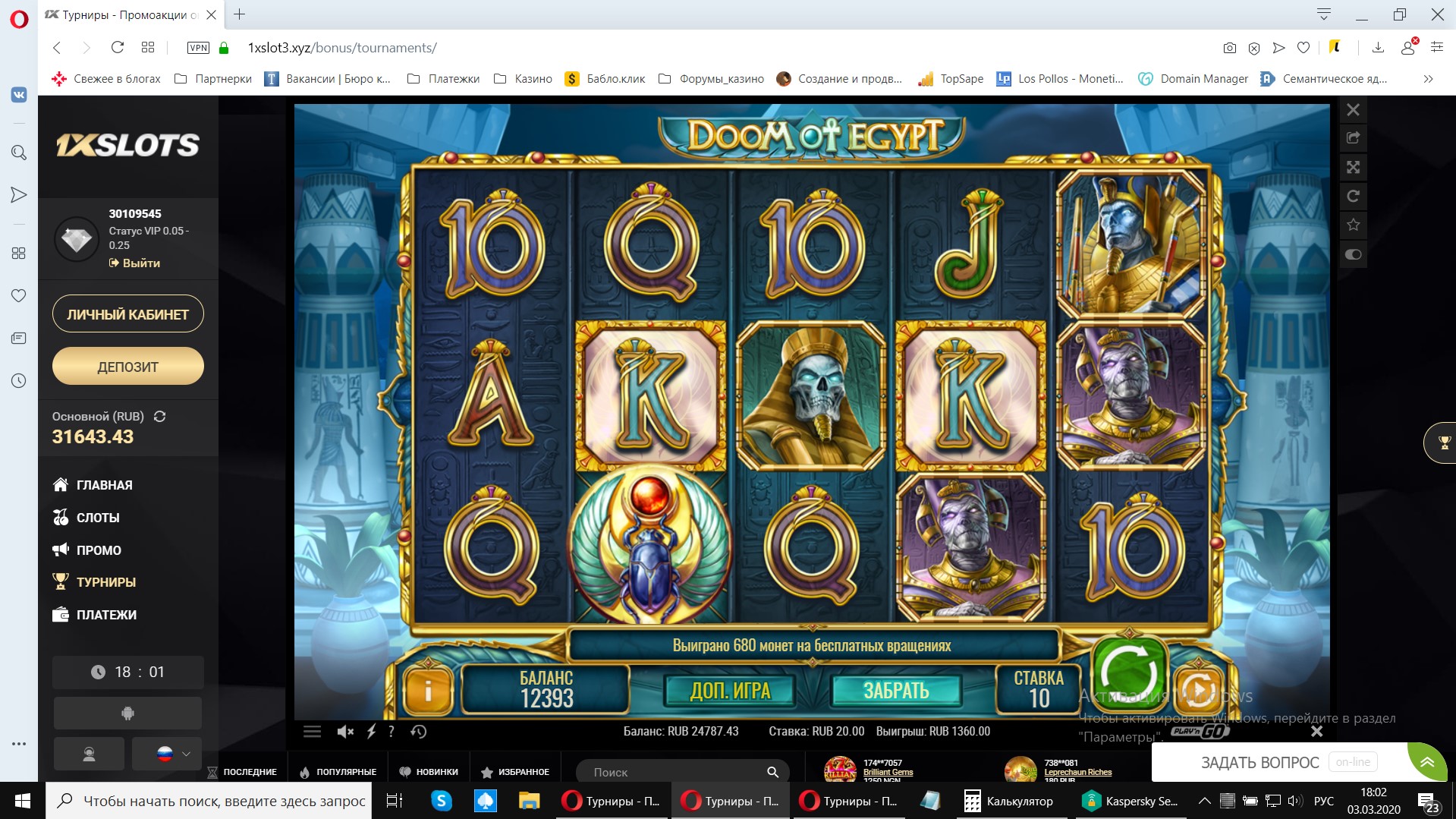The image size is (1456, 819).
Task: Switch to the НОВИНКИ tab
Action: (429, 772)
